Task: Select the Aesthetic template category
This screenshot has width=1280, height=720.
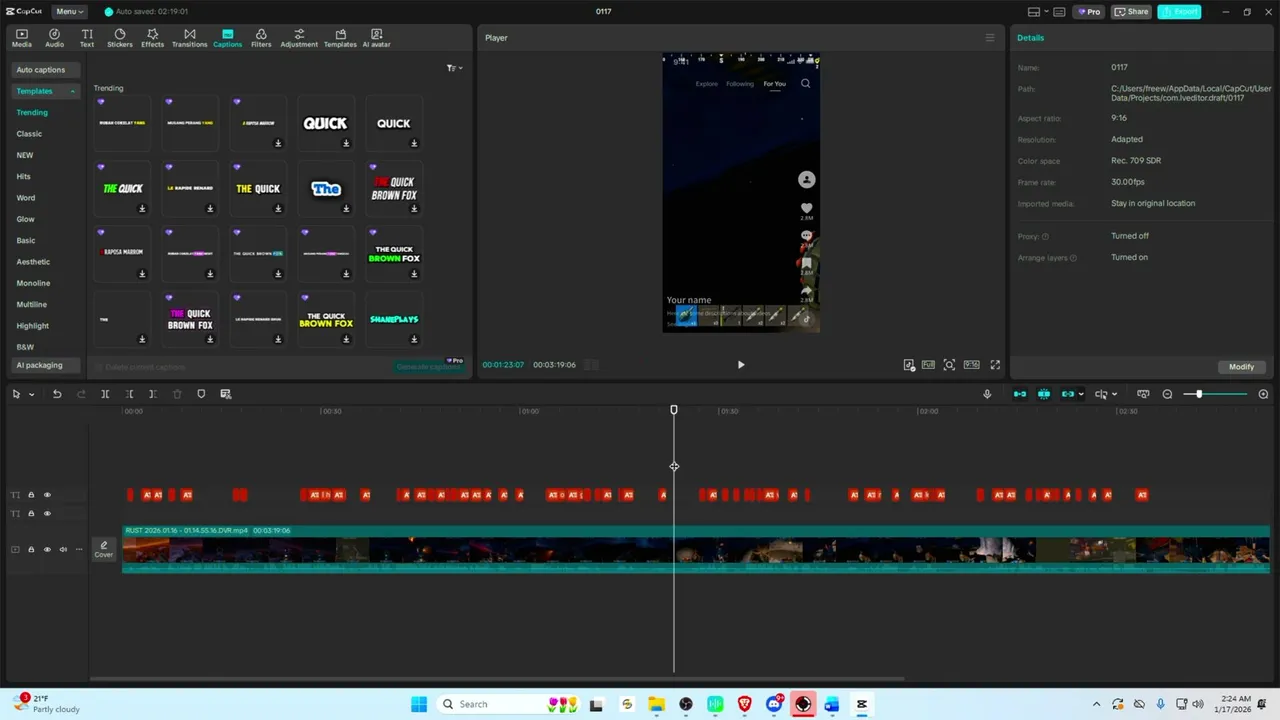Action: [x=33, y=262]
